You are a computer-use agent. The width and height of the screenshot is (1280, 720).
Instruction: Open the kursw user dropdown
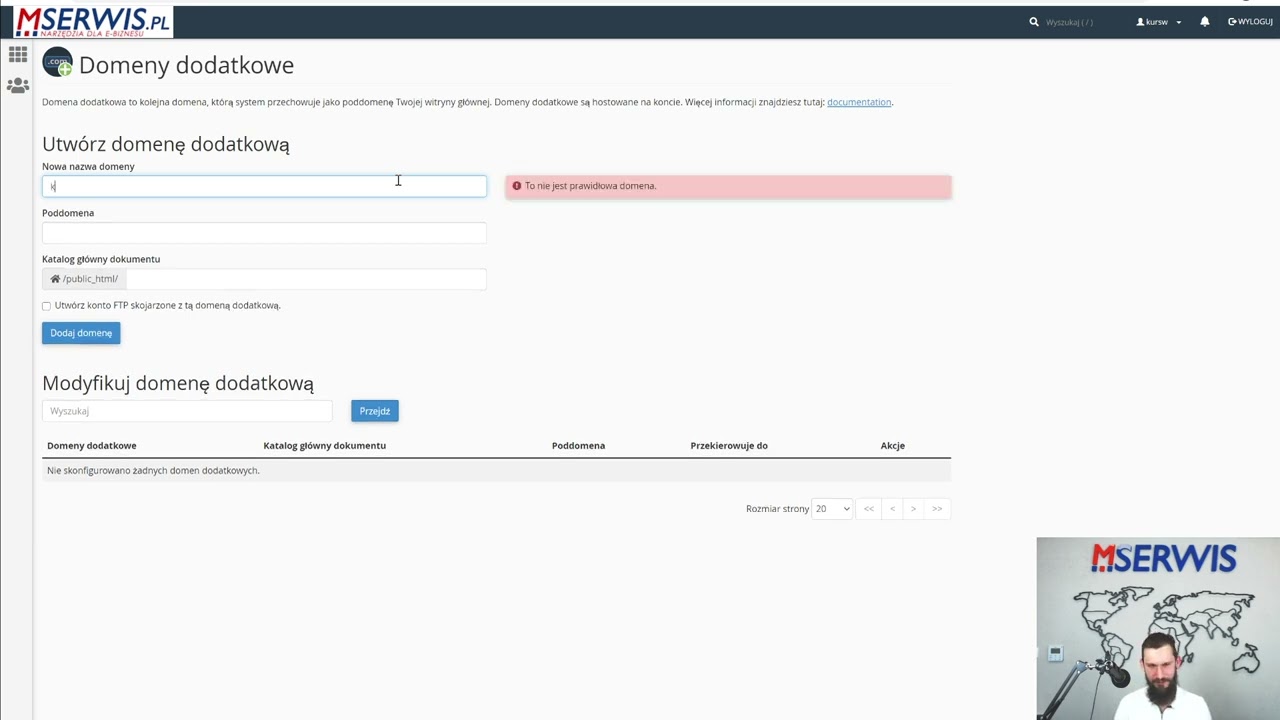point(1158,22)
